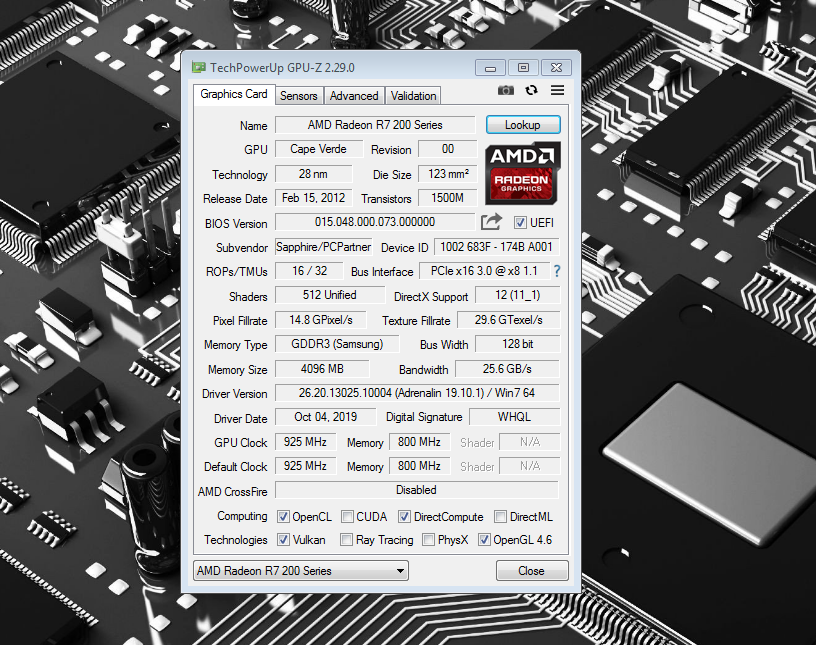Click the Bus Interface question mark
The width and height of the screenshot is (816, 645).
click(557, 271)
